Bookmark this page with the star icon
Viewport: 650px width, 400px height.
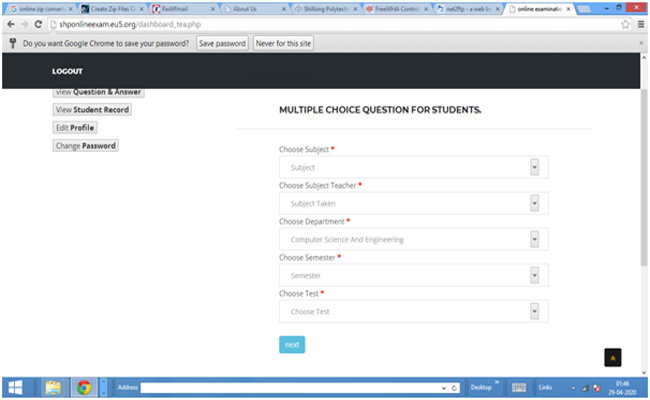pos(625,25)
